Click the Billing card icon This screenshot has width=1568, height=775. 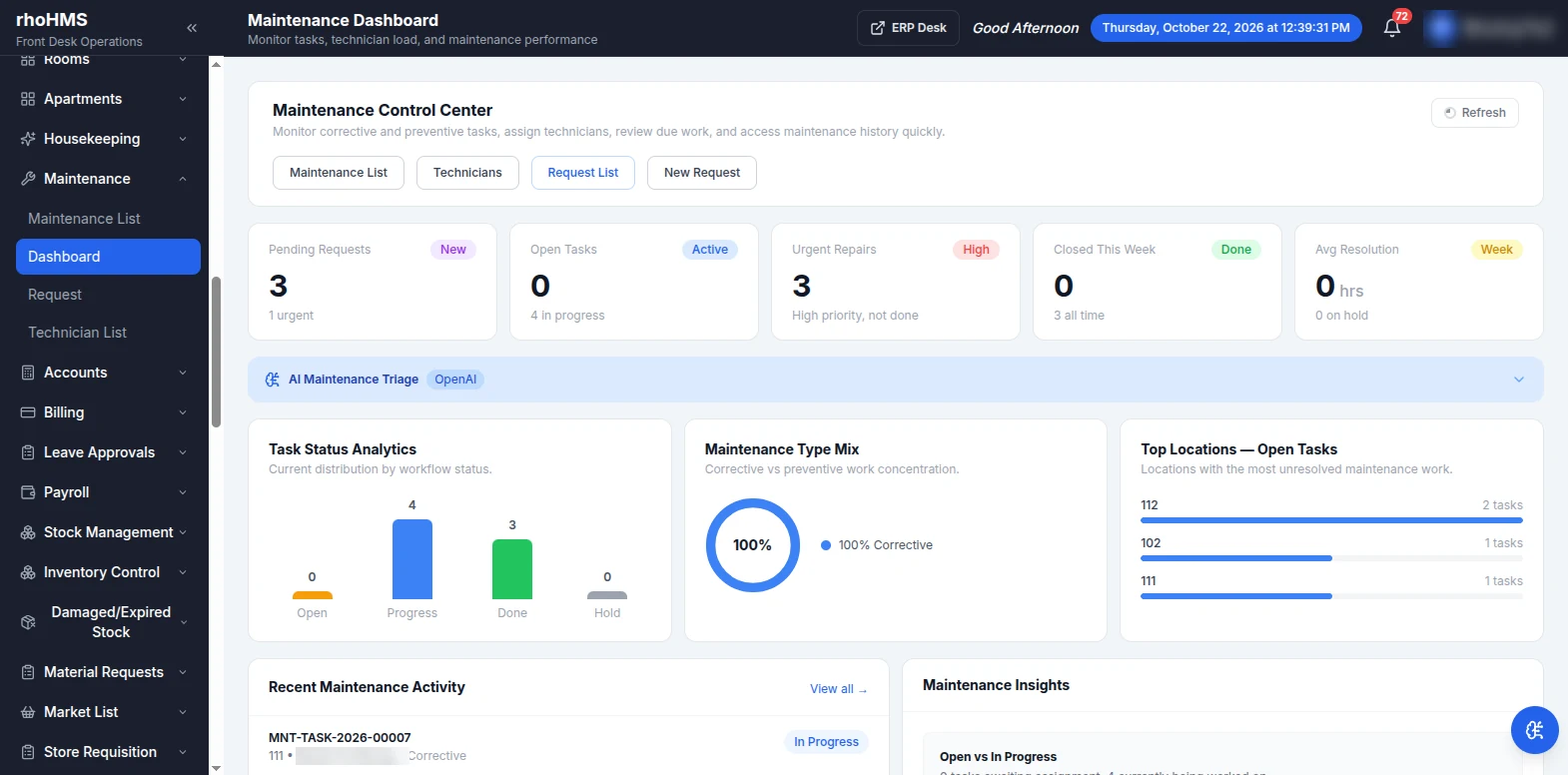(28, 412)
